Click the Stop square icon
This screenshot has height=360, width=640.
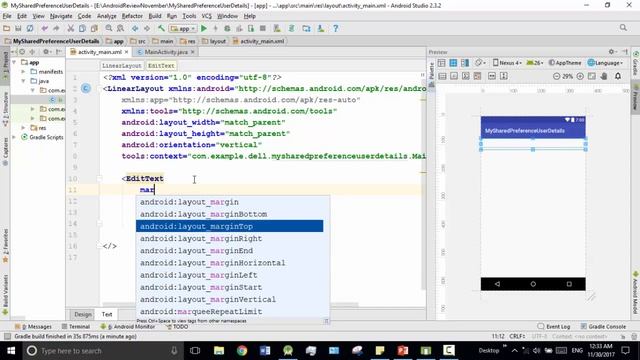(263, 28)
